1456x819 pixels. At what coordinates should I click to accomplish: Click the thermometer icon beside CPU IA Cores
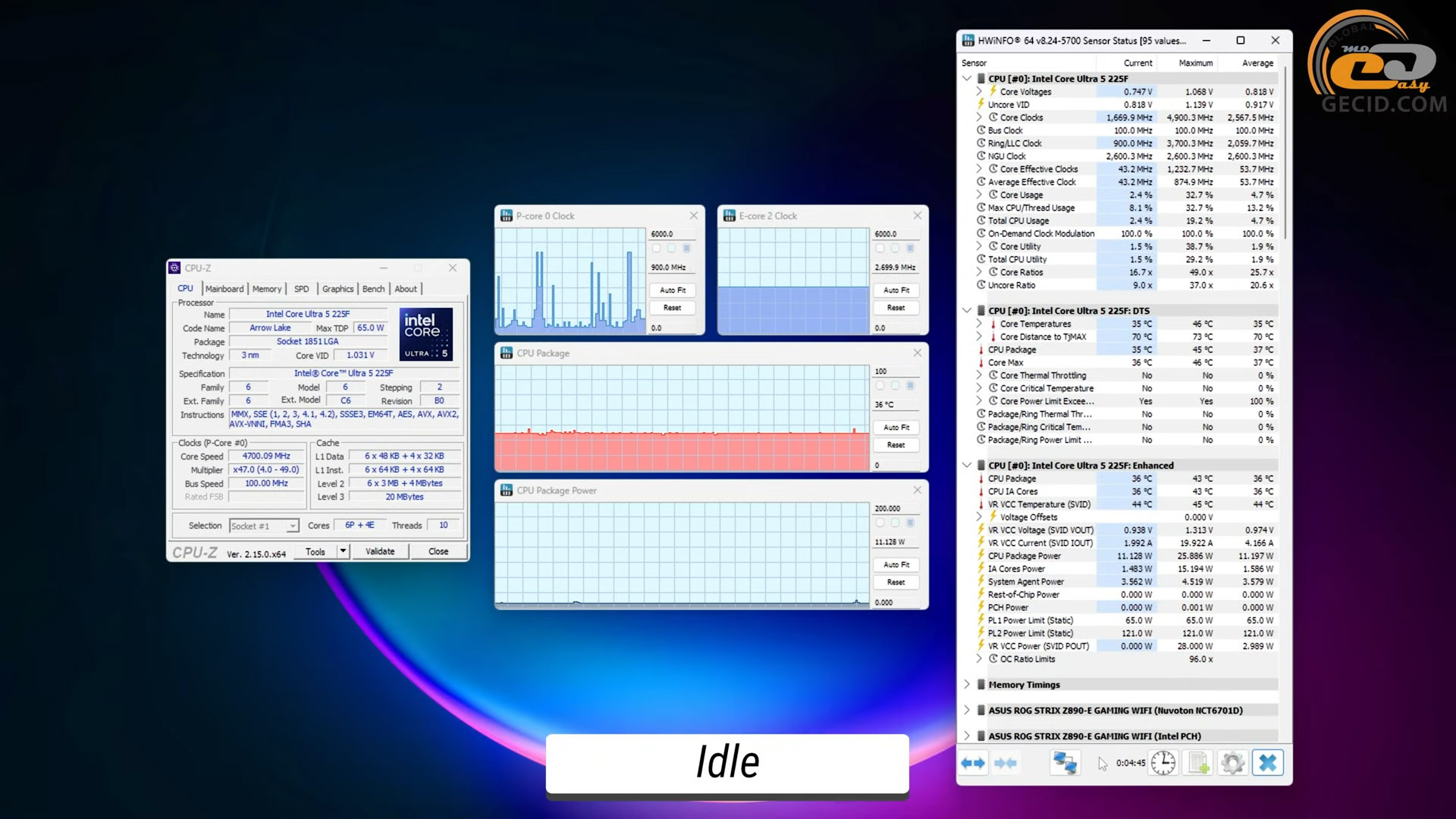coord(981,491)
